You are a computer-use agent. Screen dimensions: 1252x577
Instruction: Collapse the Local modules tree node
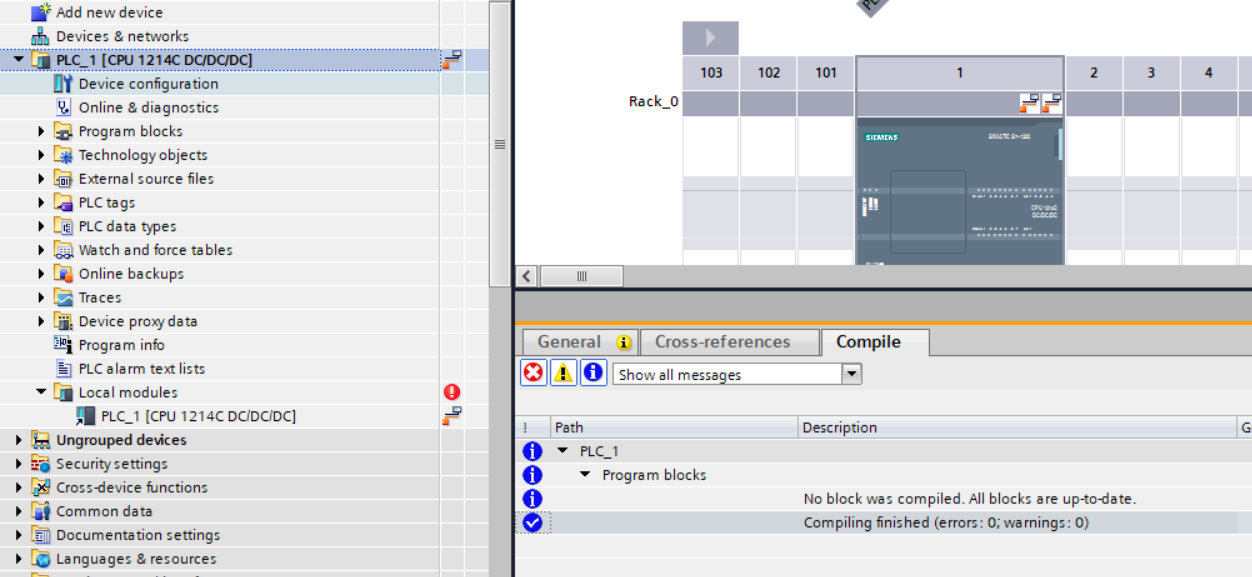[x=42, y=392]
